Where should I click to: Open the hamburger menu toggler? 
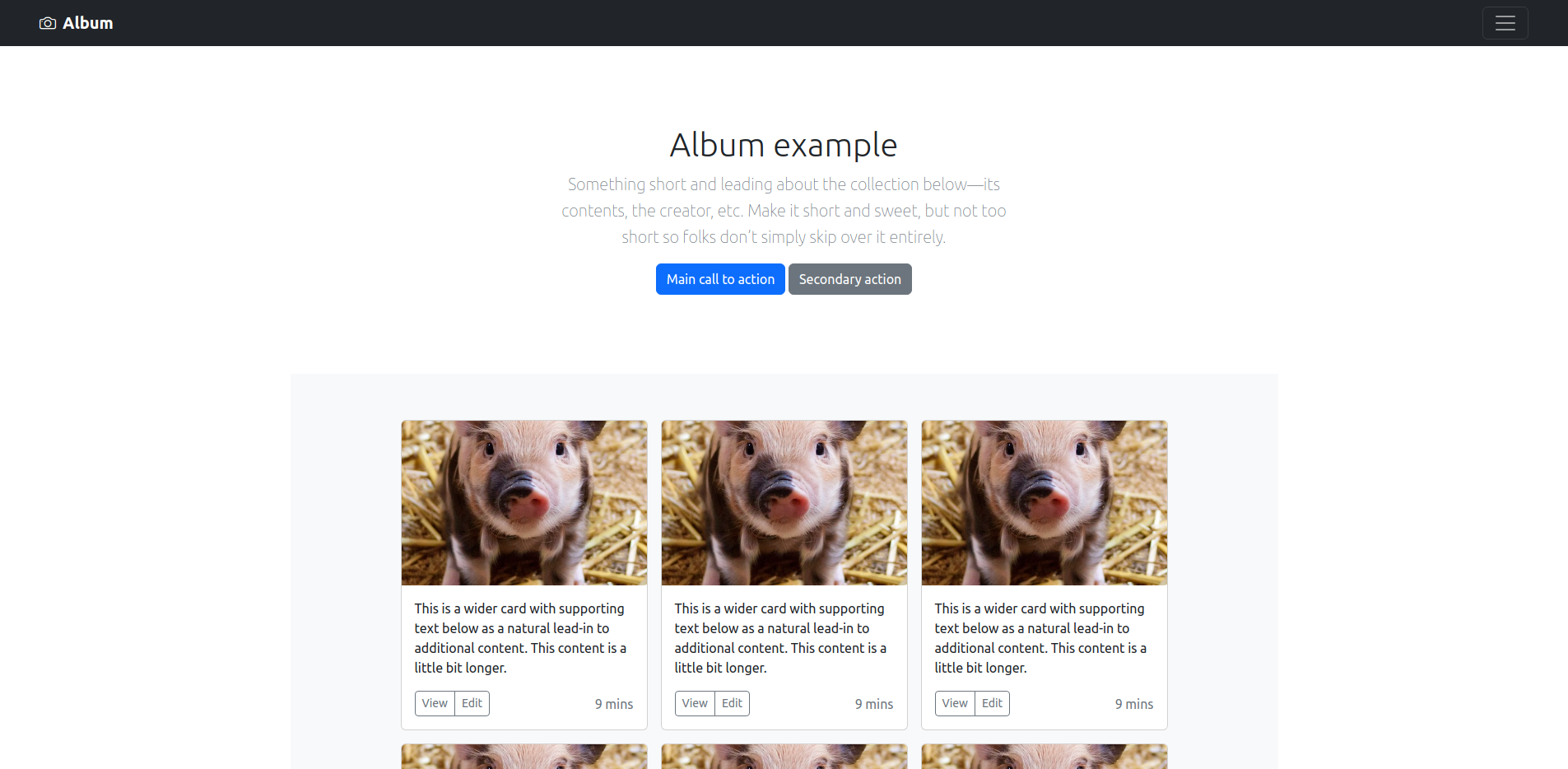point(1505,23)
